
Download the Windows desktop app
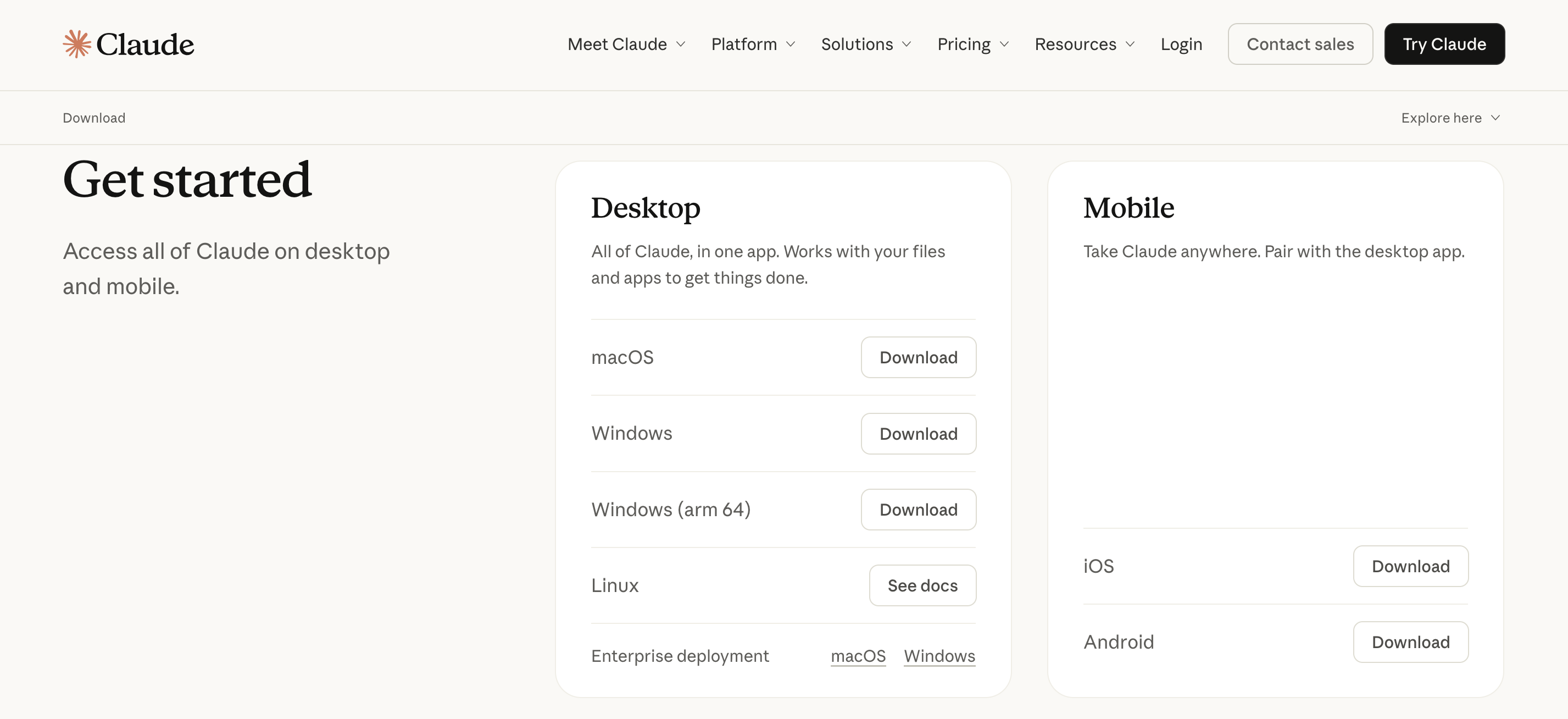918,434
